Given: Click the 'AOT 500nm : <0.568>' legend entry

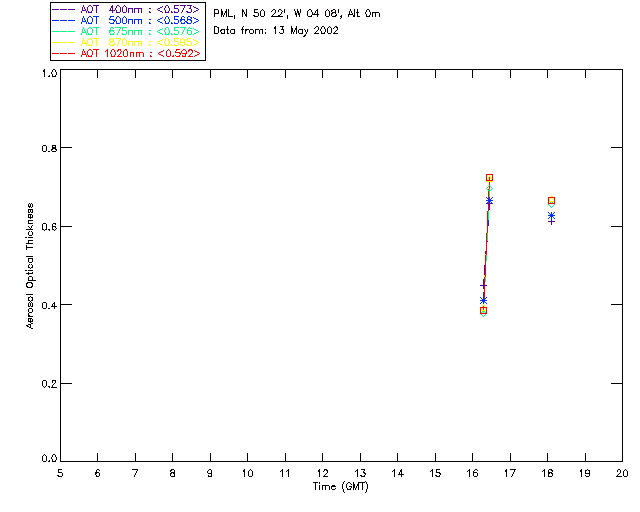Looking at the screenshot, I should coord(126,20).
